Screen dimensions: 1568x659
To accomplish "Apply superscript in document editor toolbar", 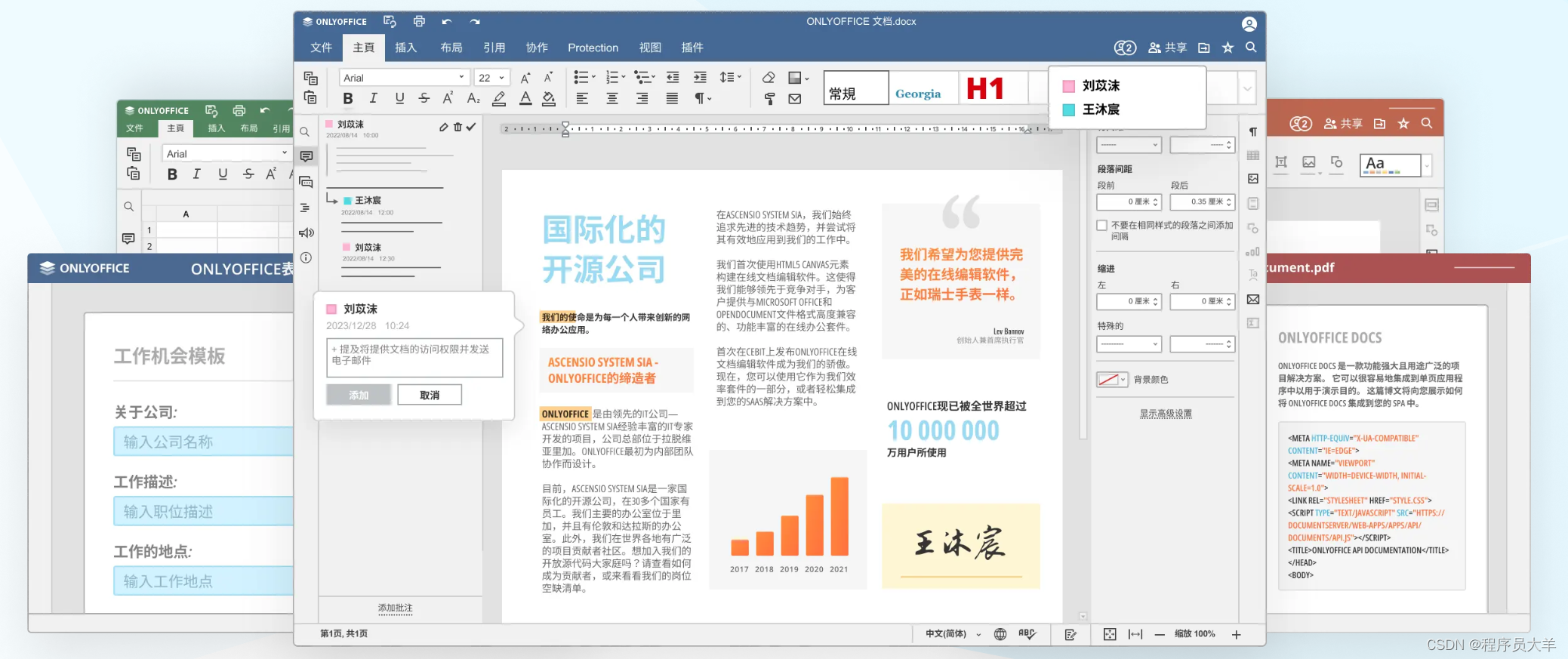I will [x=448, y=98].
